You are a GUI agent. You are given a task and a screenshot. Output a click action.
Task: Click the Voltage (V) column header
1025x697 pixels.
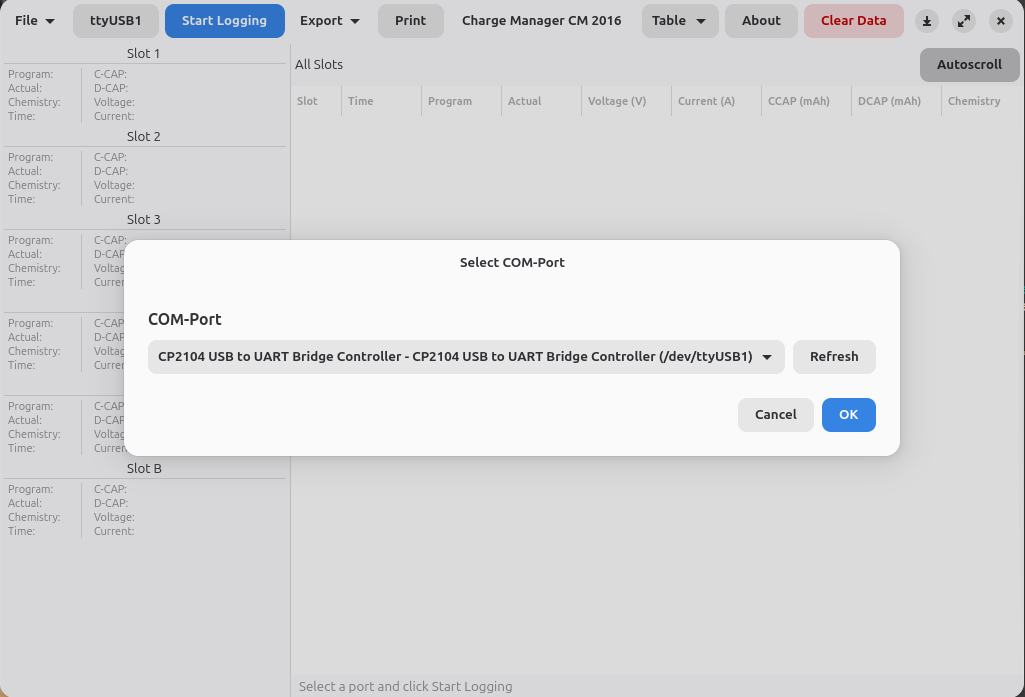coord(616,101)
